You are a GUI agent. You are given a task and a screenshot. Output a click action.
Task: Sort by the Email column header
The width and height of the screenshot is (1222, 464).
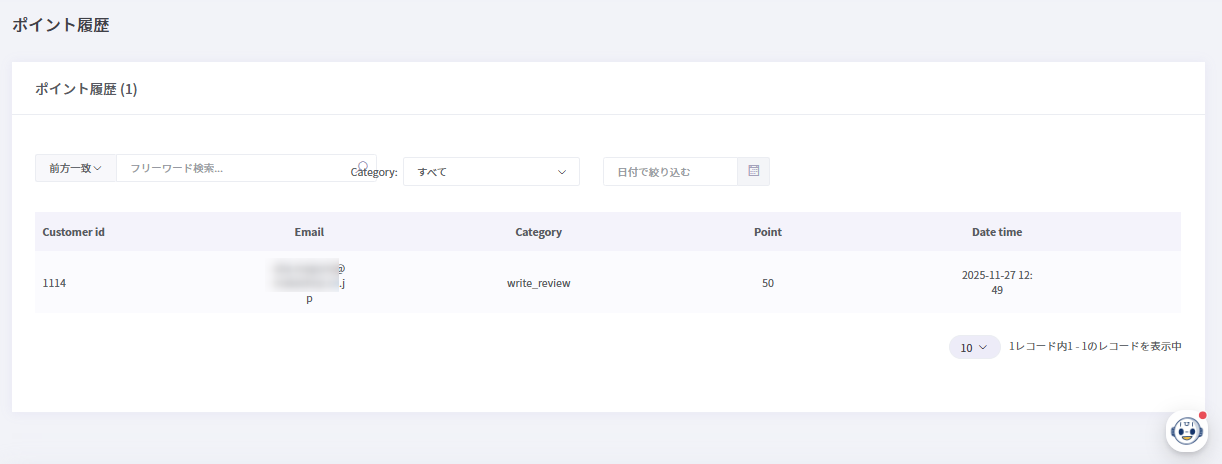tap(309, 232)
